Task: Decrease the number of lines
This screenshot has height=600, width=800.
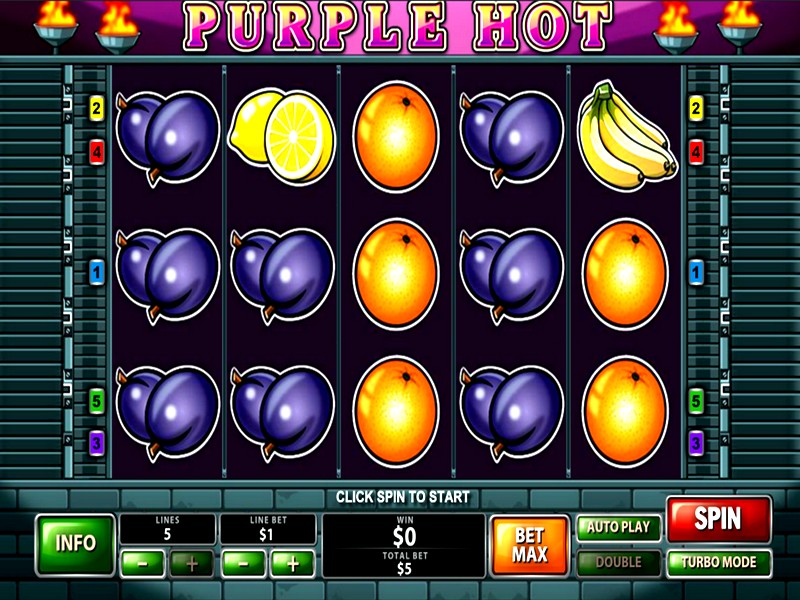Action: click(x=143, y=563)
